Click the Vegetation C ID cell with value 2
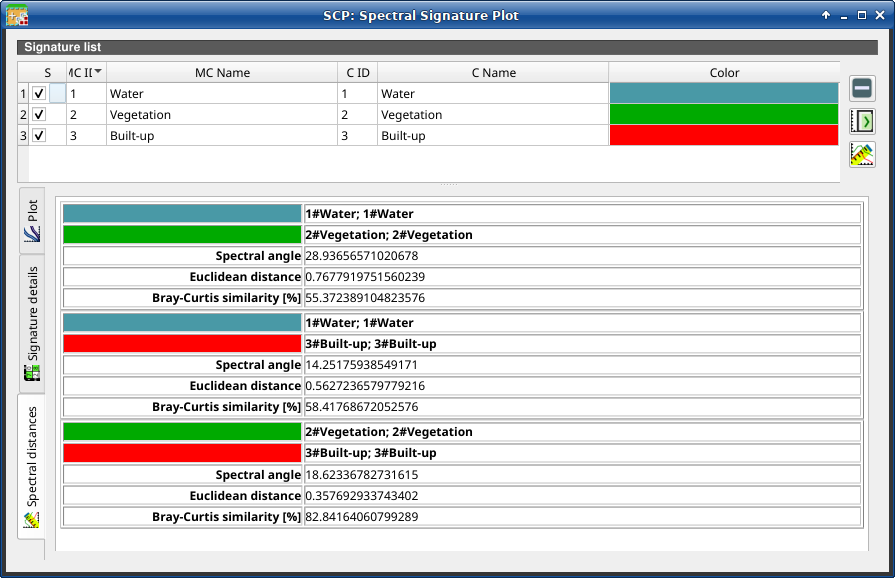 pos(357,115)
